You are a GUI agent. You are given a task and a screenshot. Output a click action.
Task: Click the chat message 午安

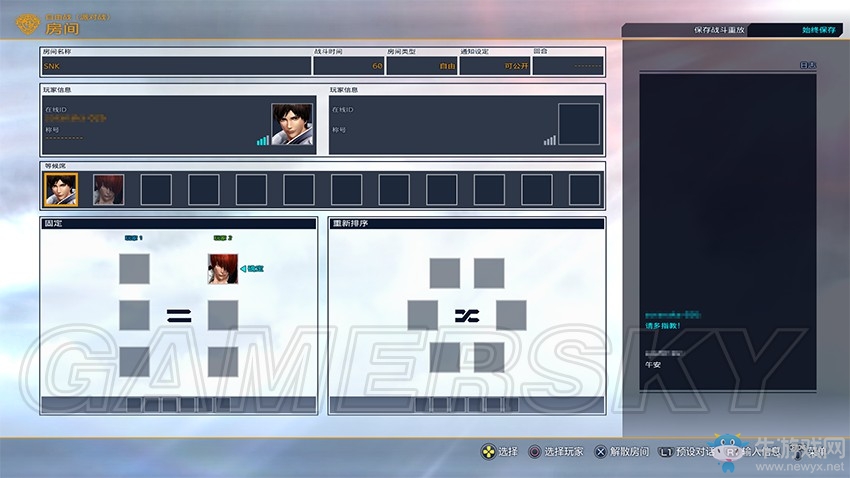[653, 365]
